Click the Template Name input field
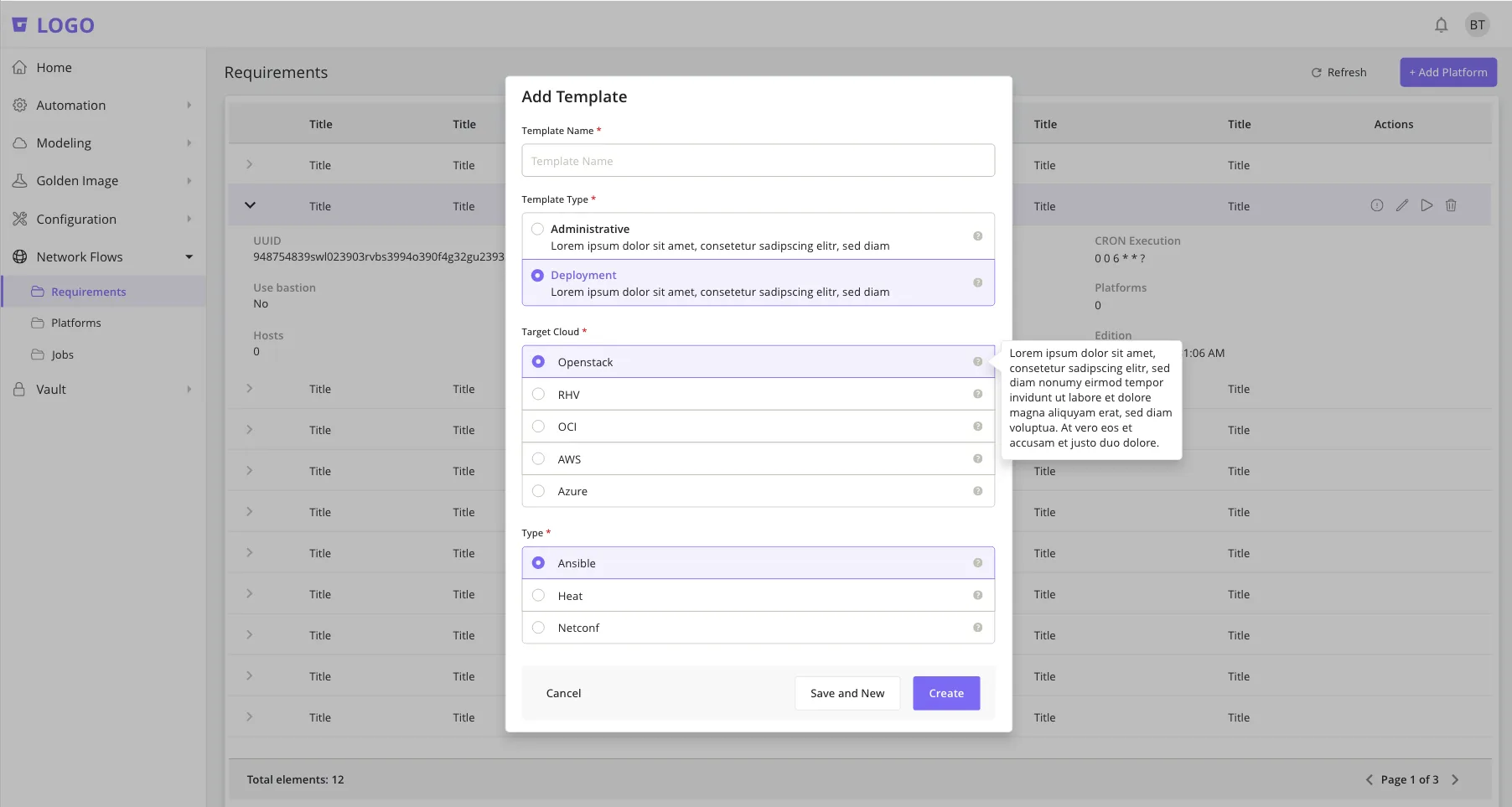 758,161
